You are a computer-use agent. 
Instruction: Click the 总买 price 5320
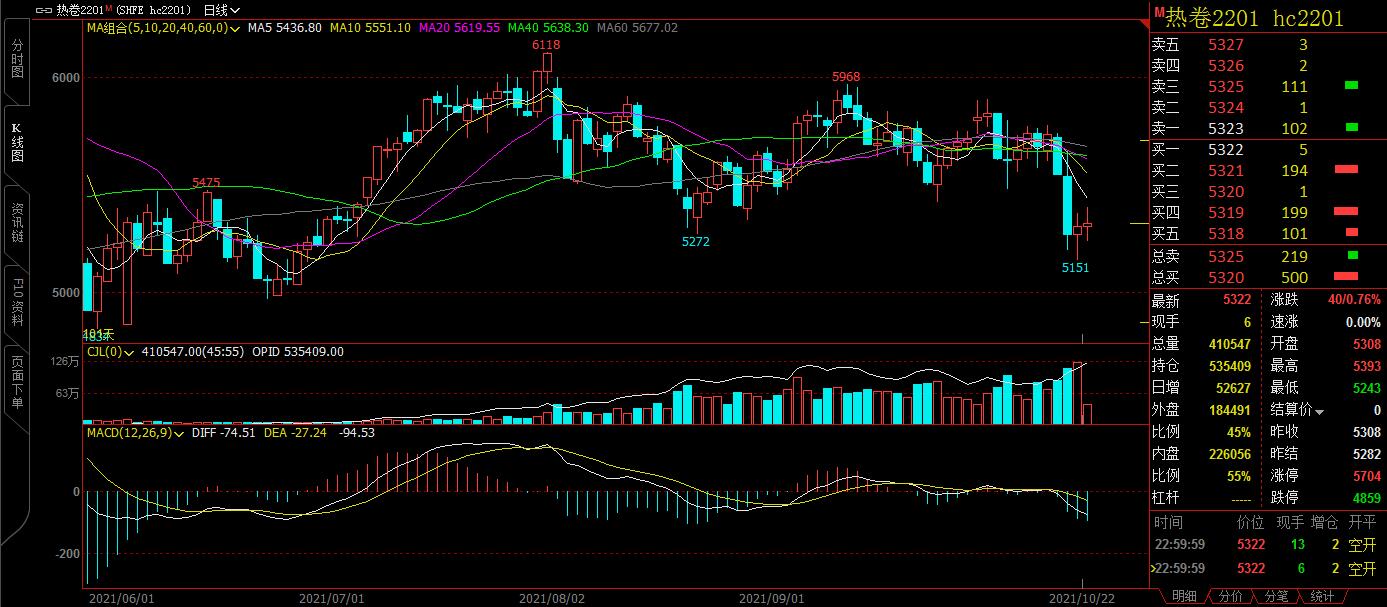point(1226,277)
